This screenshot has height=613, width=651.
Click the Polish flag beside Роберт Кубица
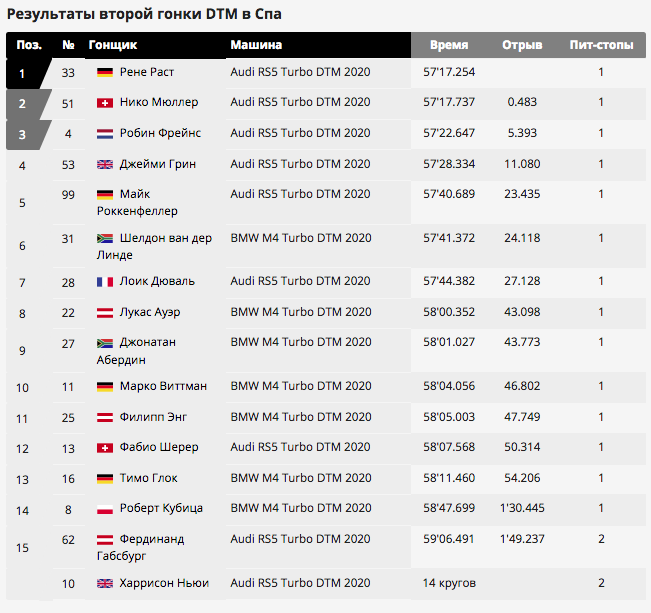pos(105,509)
